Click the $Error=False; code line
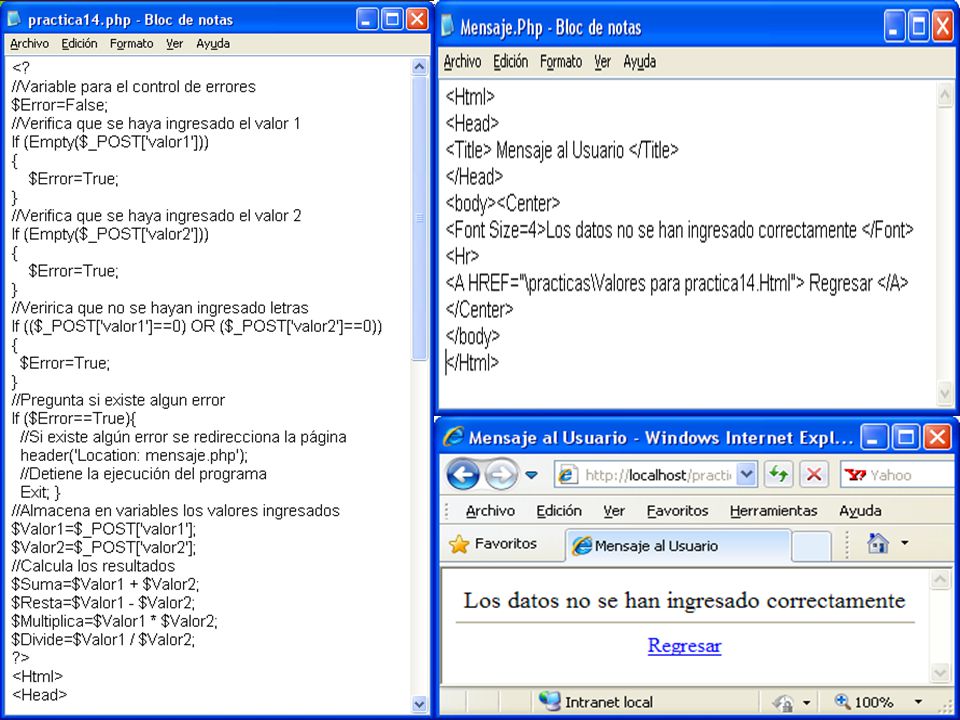 [x=59, y=105]
